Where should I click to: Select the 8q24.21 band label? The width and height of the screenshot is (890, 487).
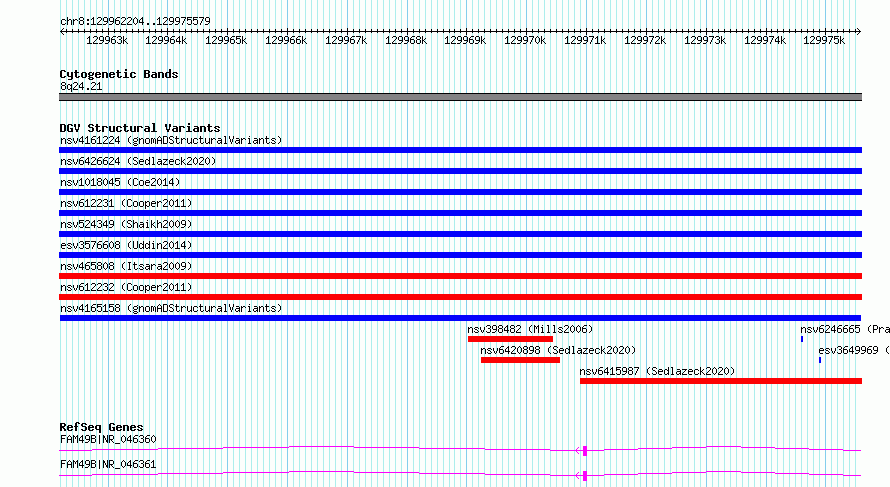click(x=81, y=86)
